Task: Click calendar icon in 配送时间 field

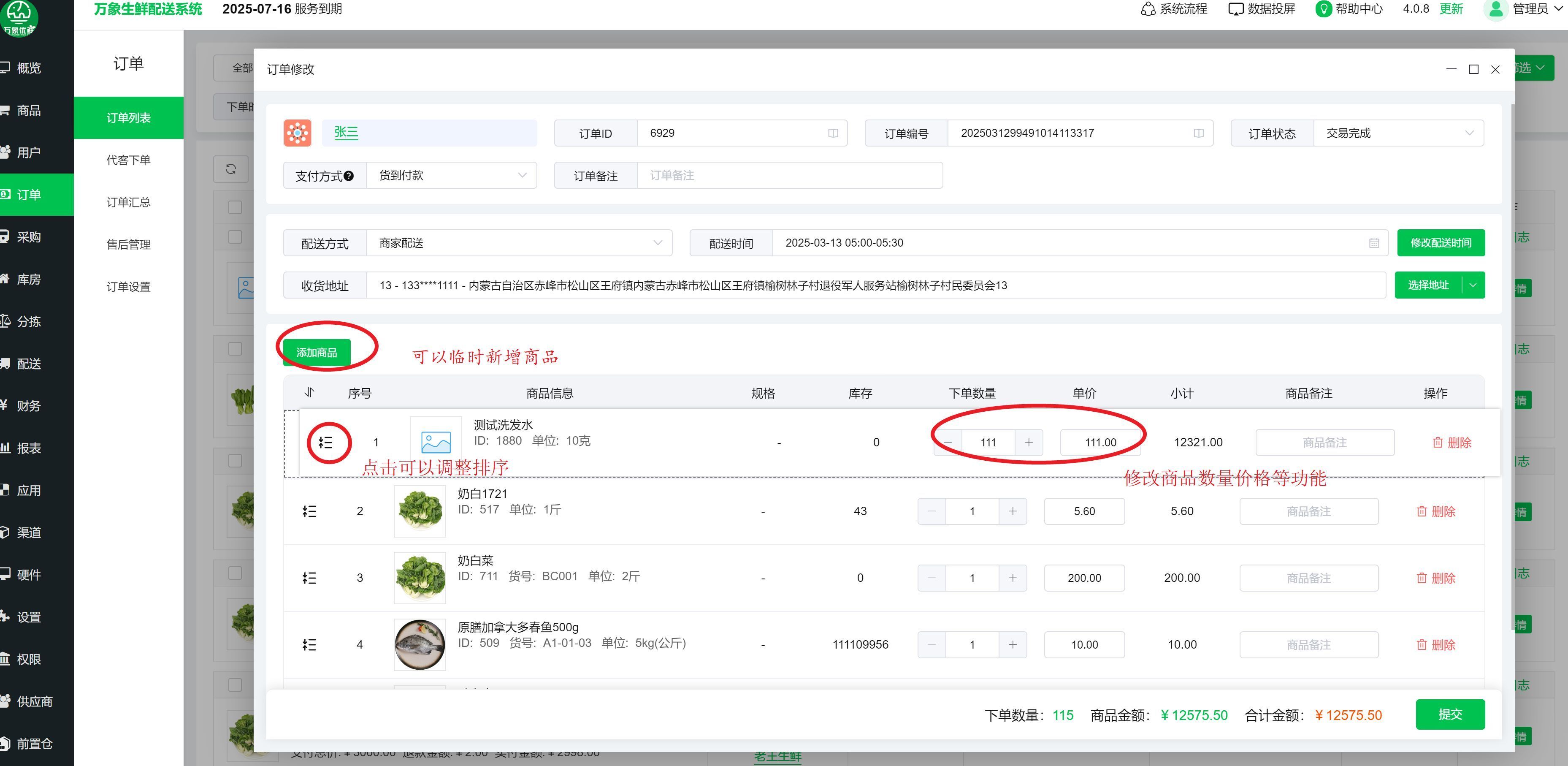Action: (1374, 243)
